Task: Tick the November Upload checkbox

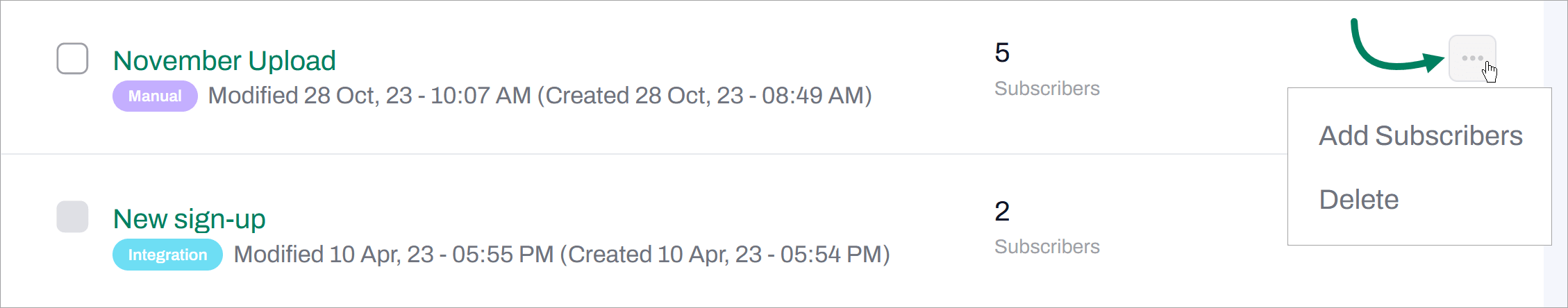Action: point(72,58)
